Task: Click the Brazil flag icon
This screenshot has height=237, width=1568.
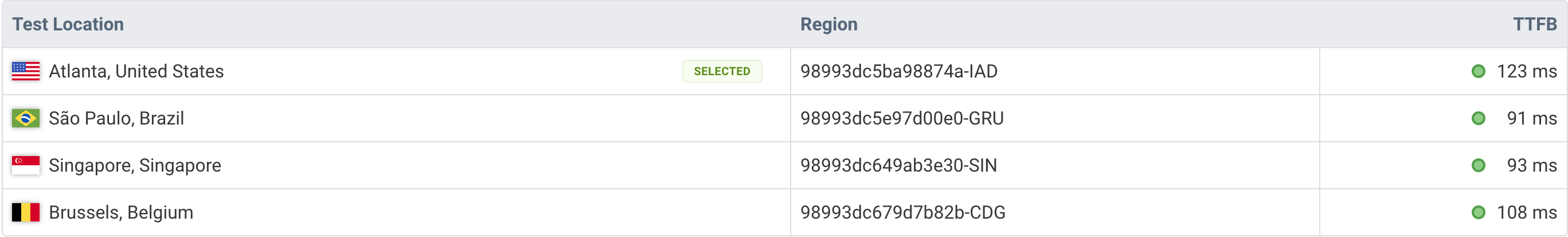Action: [26, 118]
